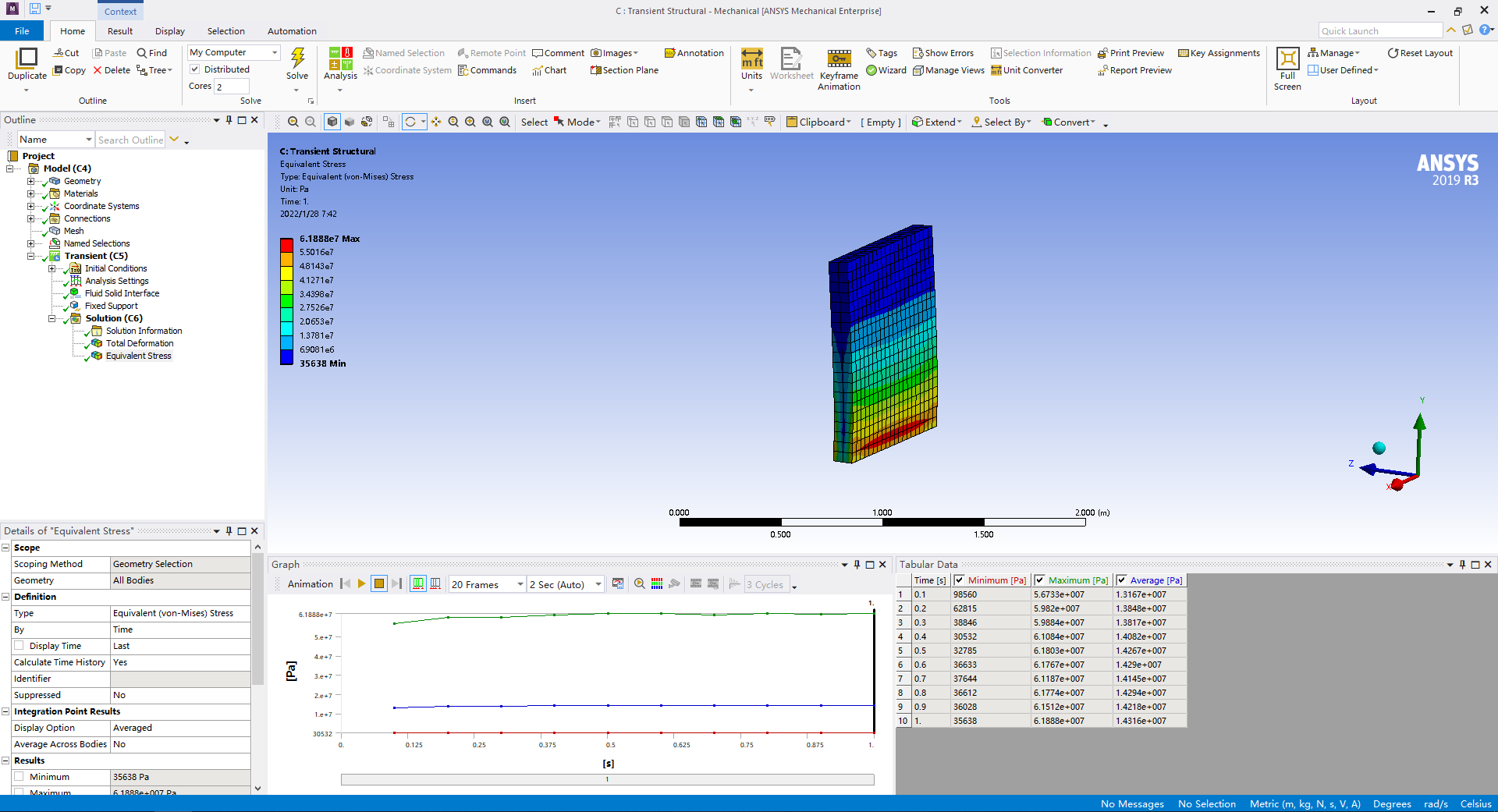Uncheck Minimum [Pa] column in Tabular Data

[x=959, y=580]
